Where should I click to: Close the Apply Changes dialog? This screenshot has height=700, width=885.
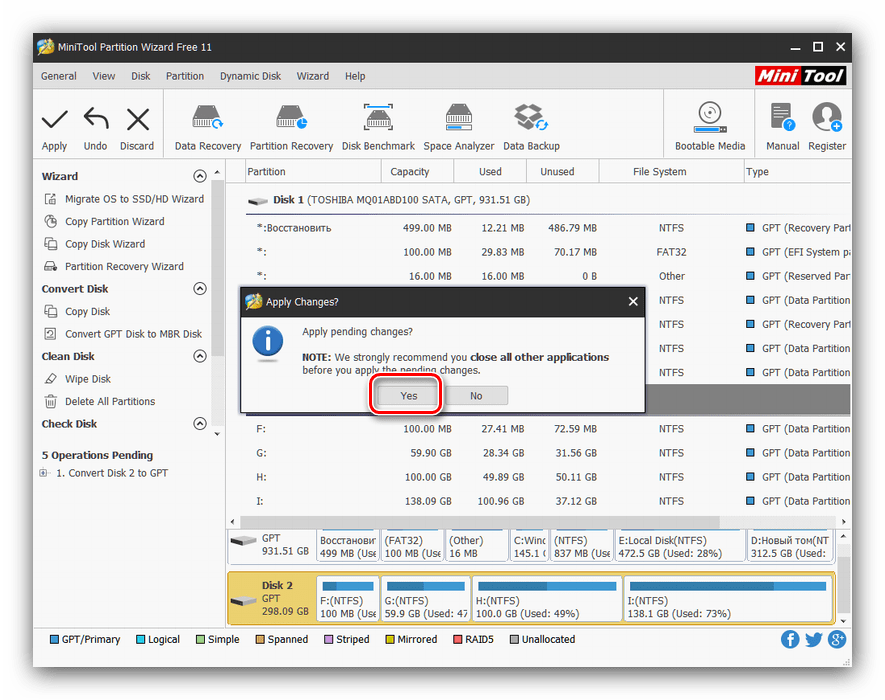(x=632, y=301)
